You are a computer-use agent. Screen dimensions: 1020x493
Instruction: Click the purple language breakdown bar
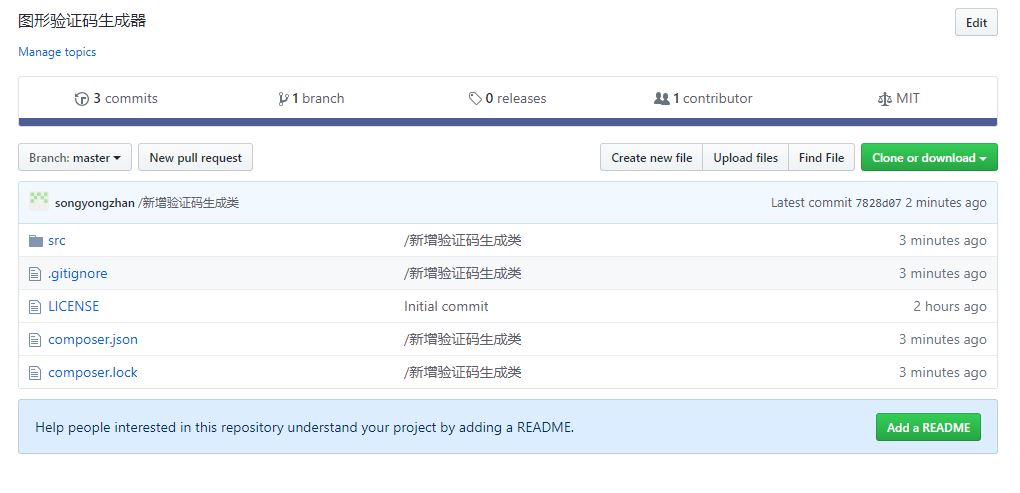[x=507, y=123]
